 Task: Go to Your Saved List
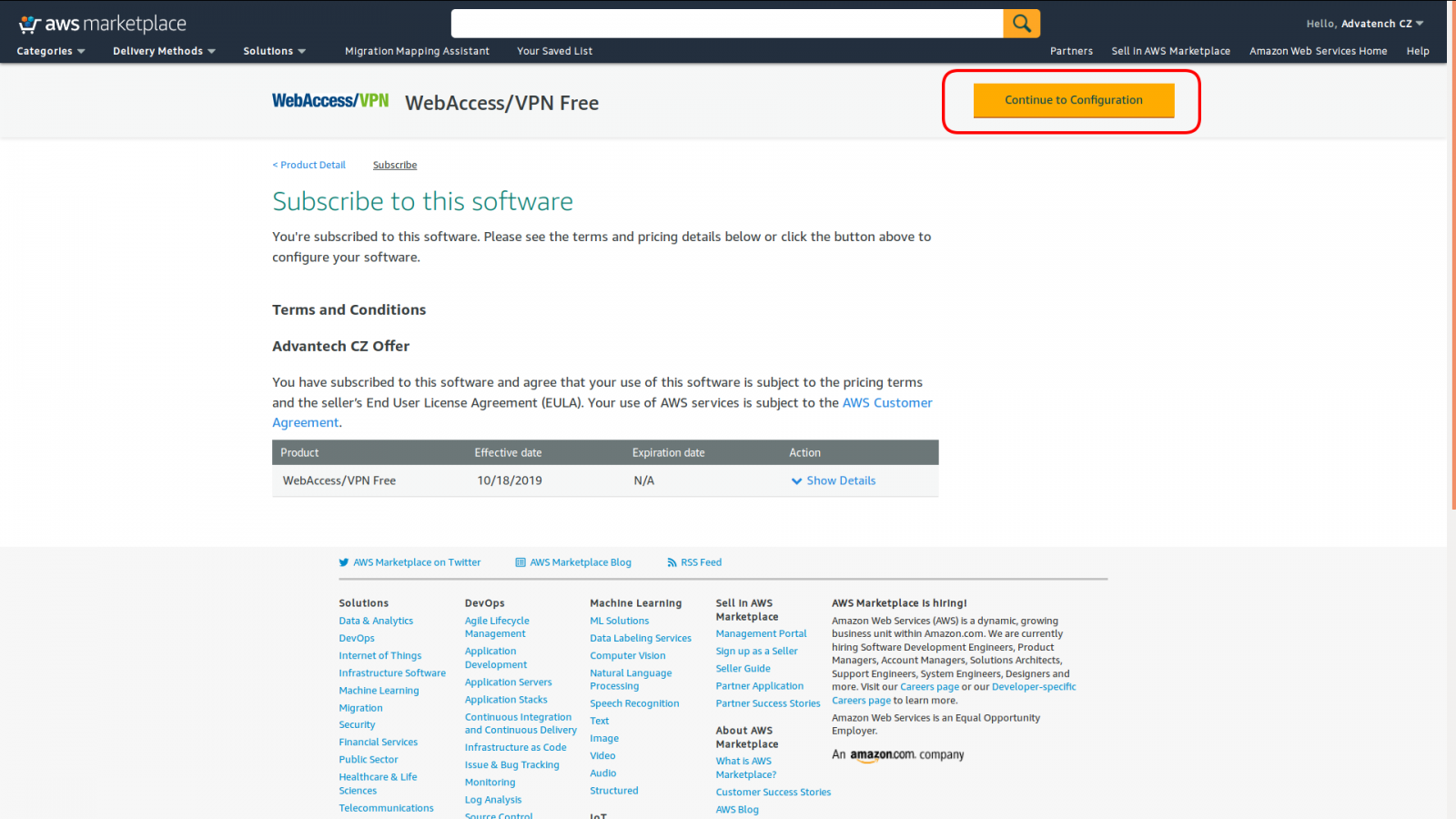pos(554,51)
